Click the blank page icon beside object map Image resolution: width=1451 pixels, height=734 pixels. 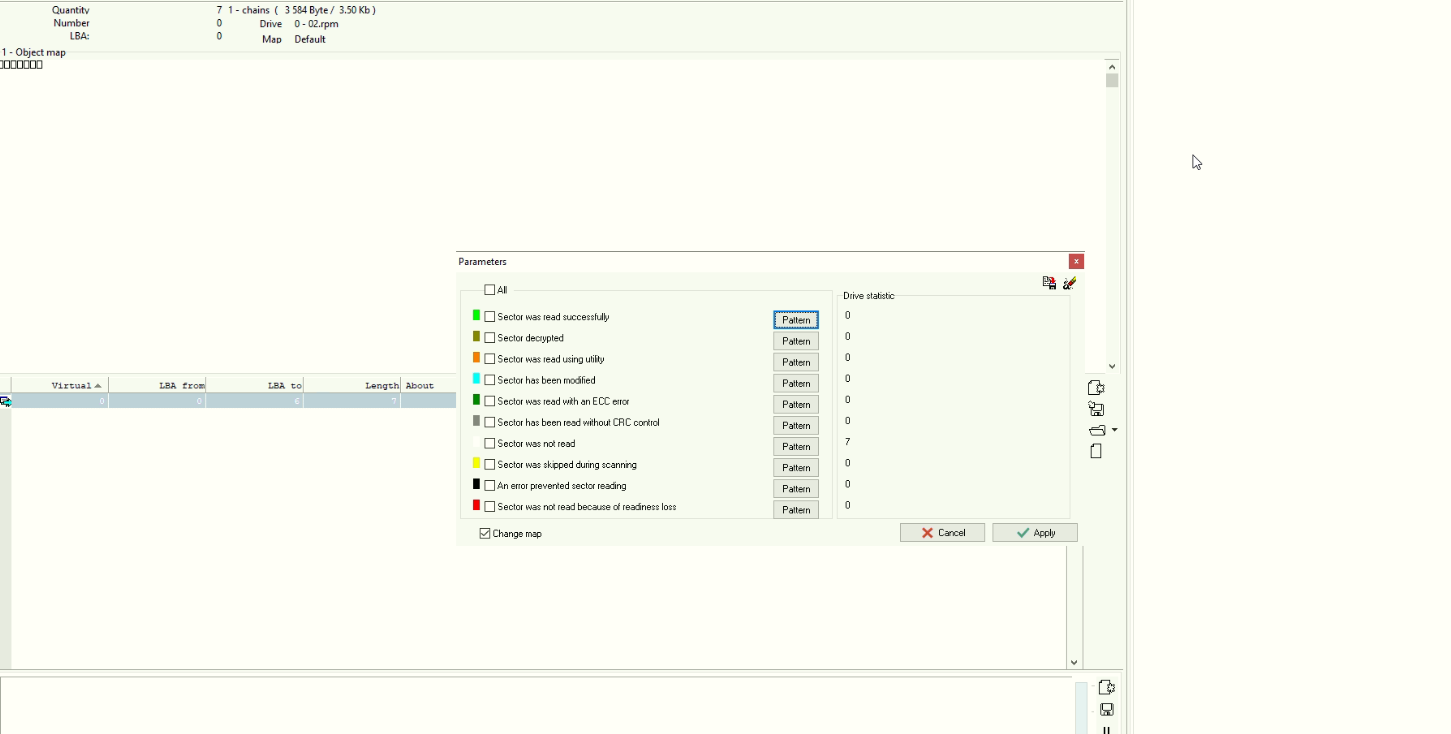click(x=1096, y=451)
